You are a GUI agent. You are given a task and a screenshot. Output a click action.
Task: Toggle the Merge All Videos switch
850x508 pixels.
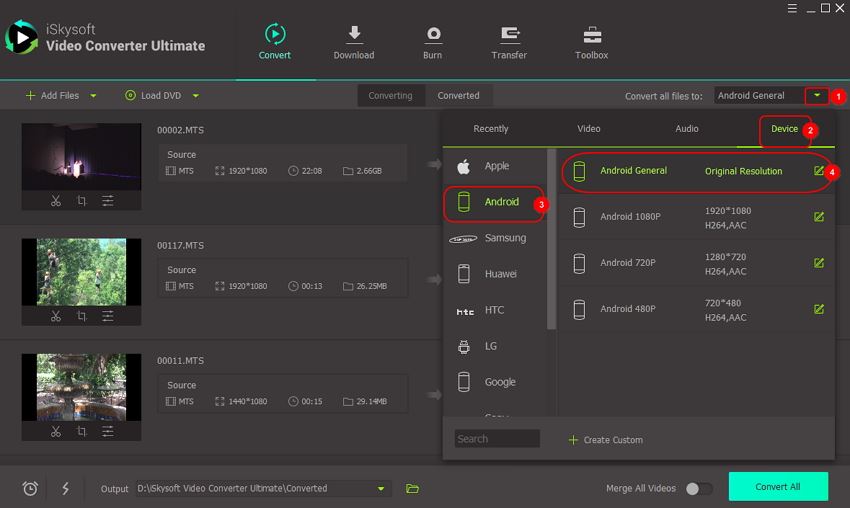pos(699,488)
